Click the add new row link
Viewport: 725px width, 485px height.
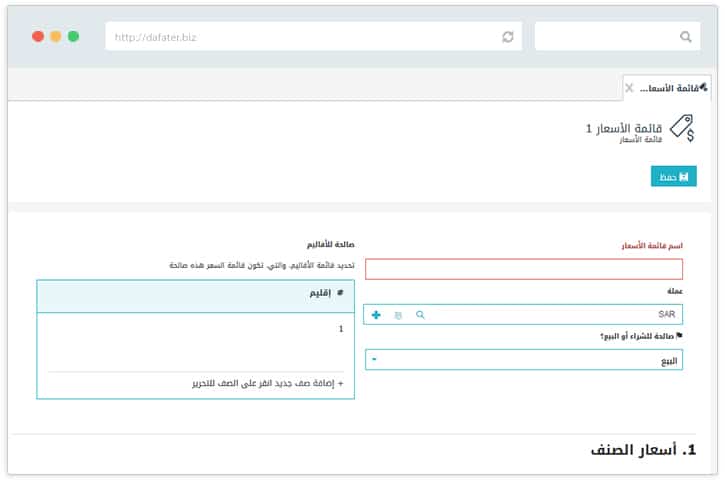click(268, 383)
